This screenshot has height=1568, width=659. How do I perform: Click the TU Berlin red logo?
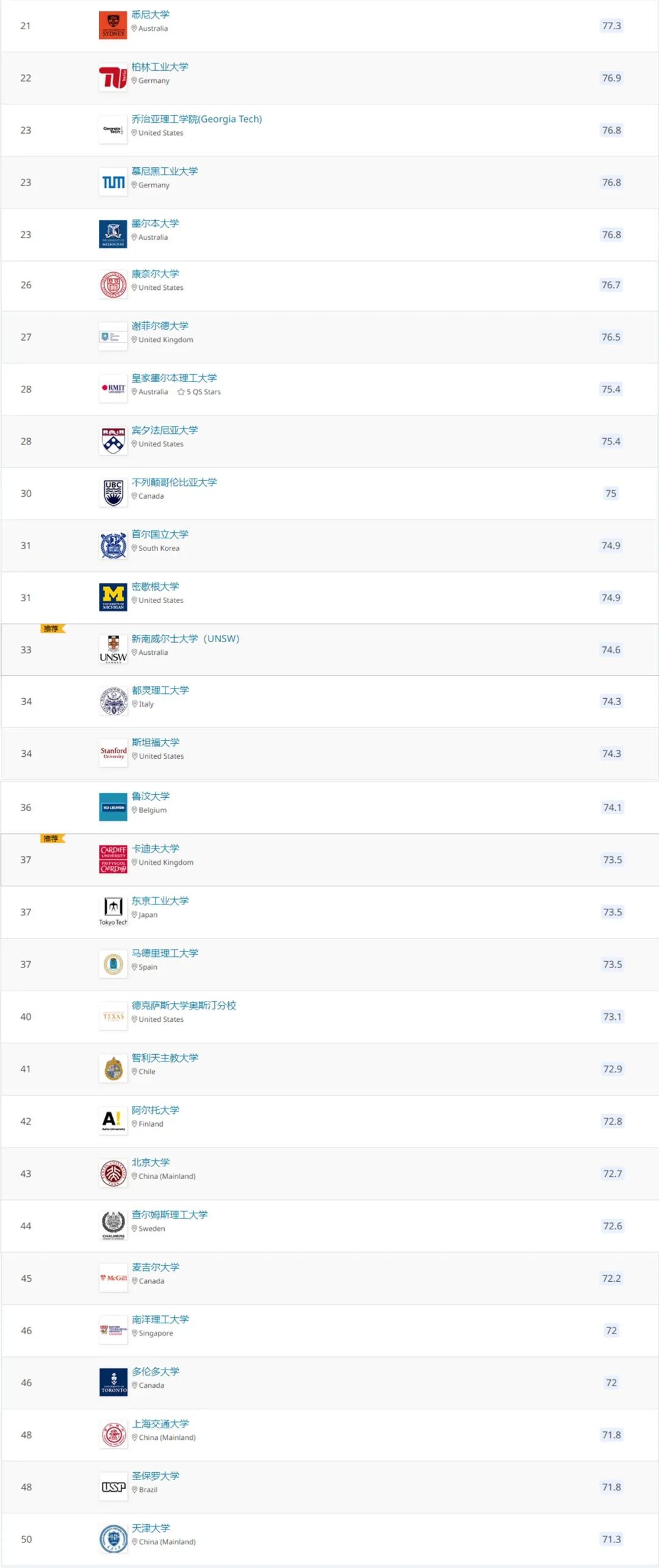(x=113, y=78)
